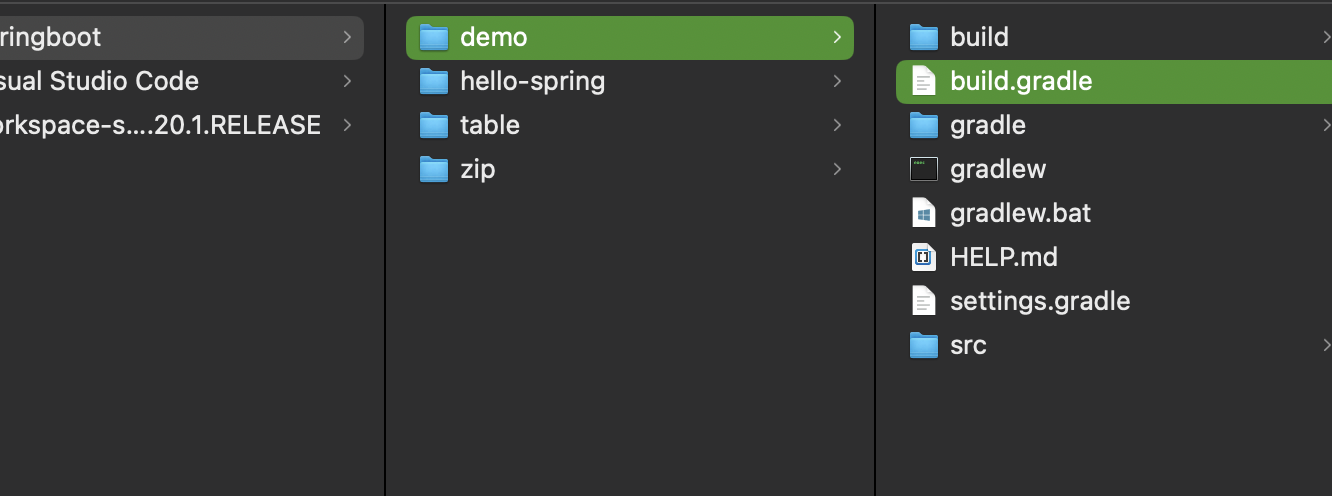Click the gradlew.bat Windows batch file icon

[x=924, y=213]
